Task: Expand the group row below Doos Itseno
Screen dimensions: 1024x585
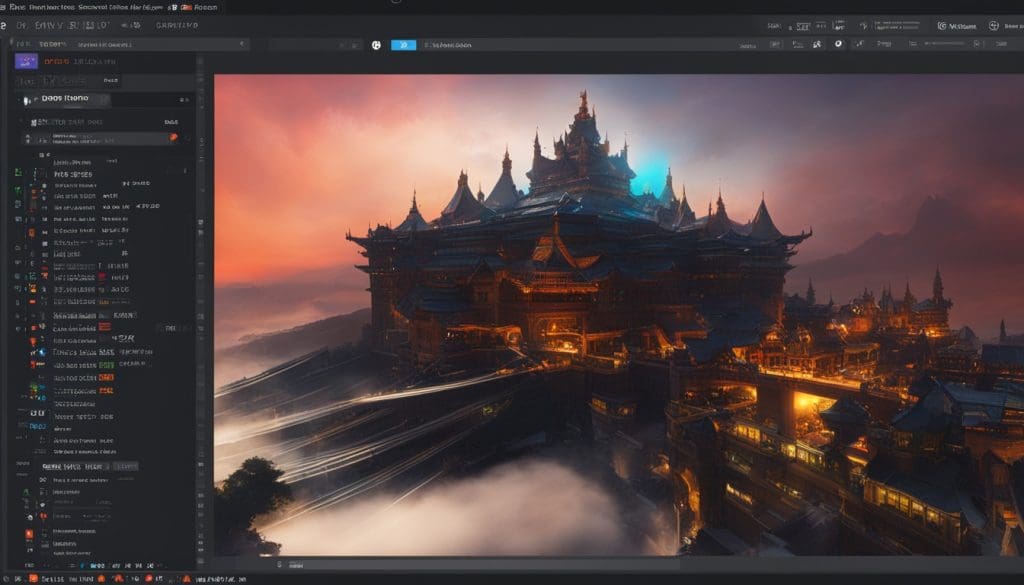Action: [33, 122]
